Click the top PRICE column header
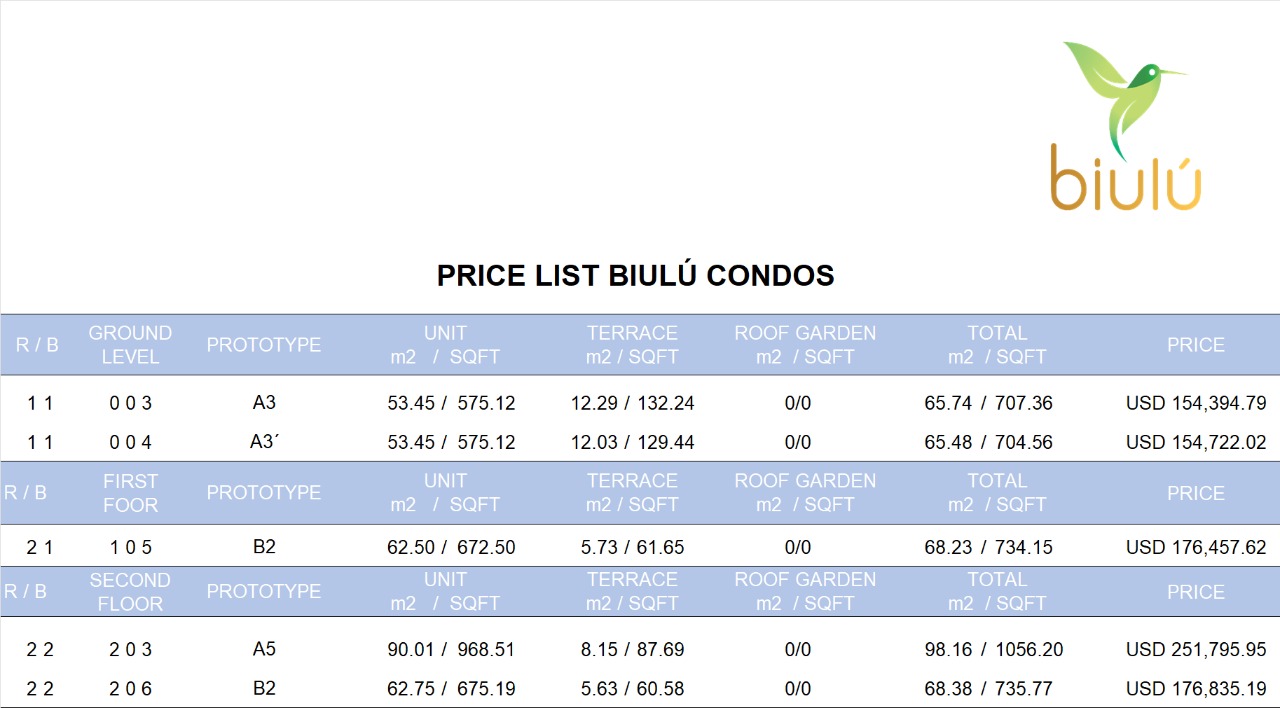This screenshot has width=1280, height=708. (x=1196, y=345)
